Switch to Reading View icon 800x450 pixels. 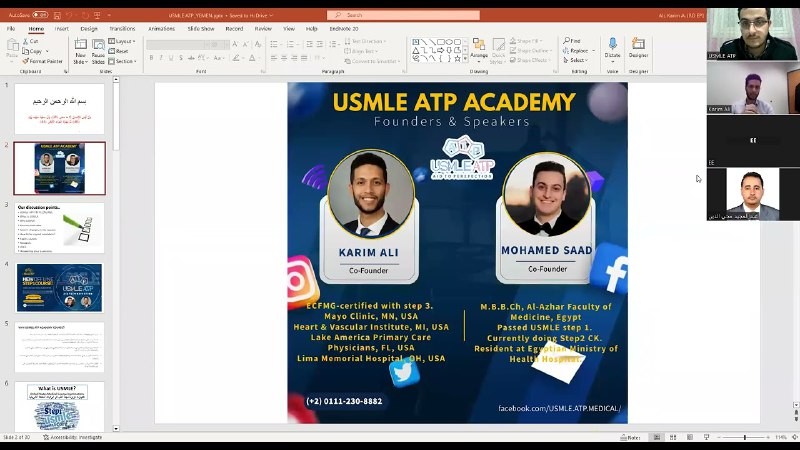click(x=690, y=437)
